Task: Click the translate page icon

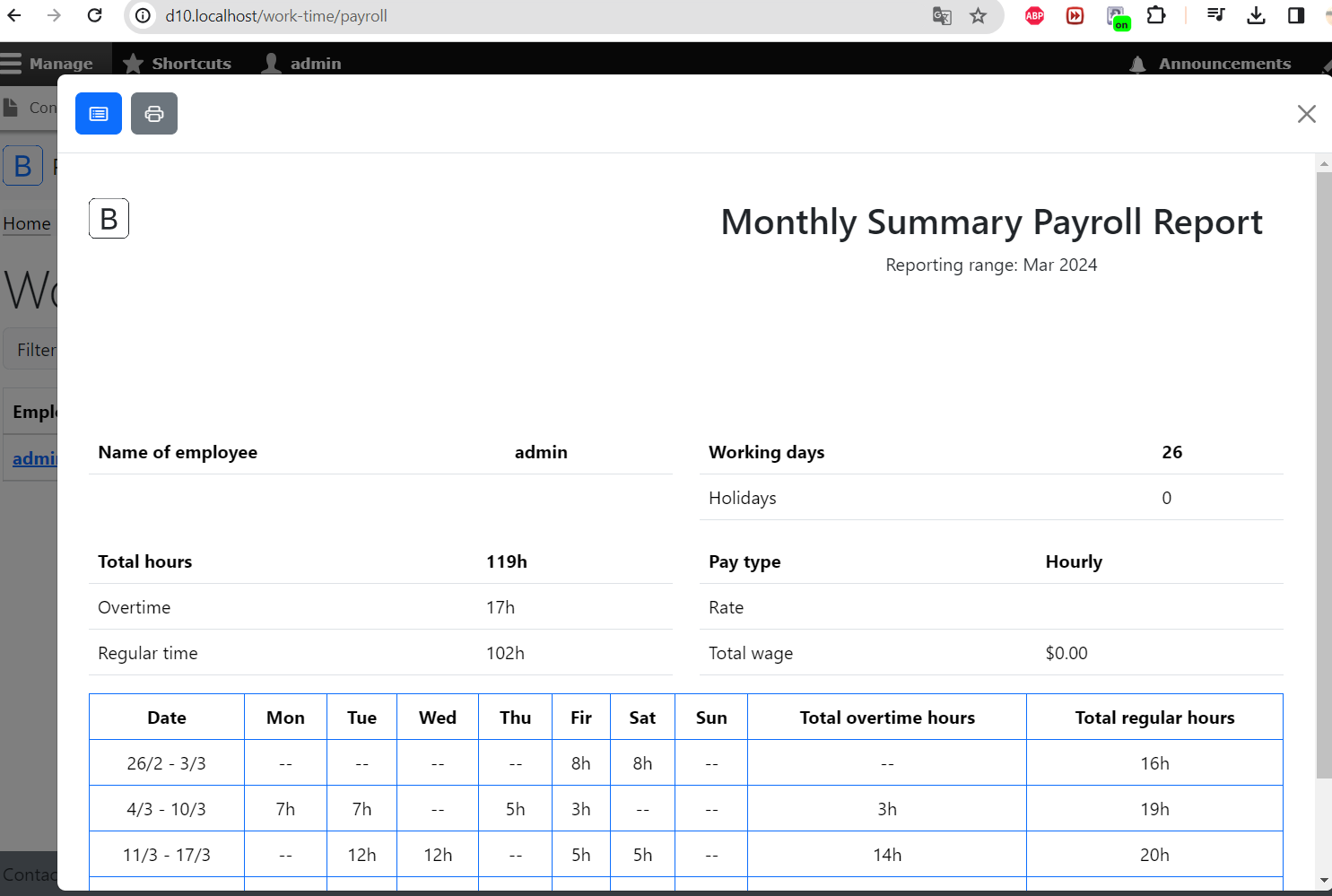Action: click(942, 16)
